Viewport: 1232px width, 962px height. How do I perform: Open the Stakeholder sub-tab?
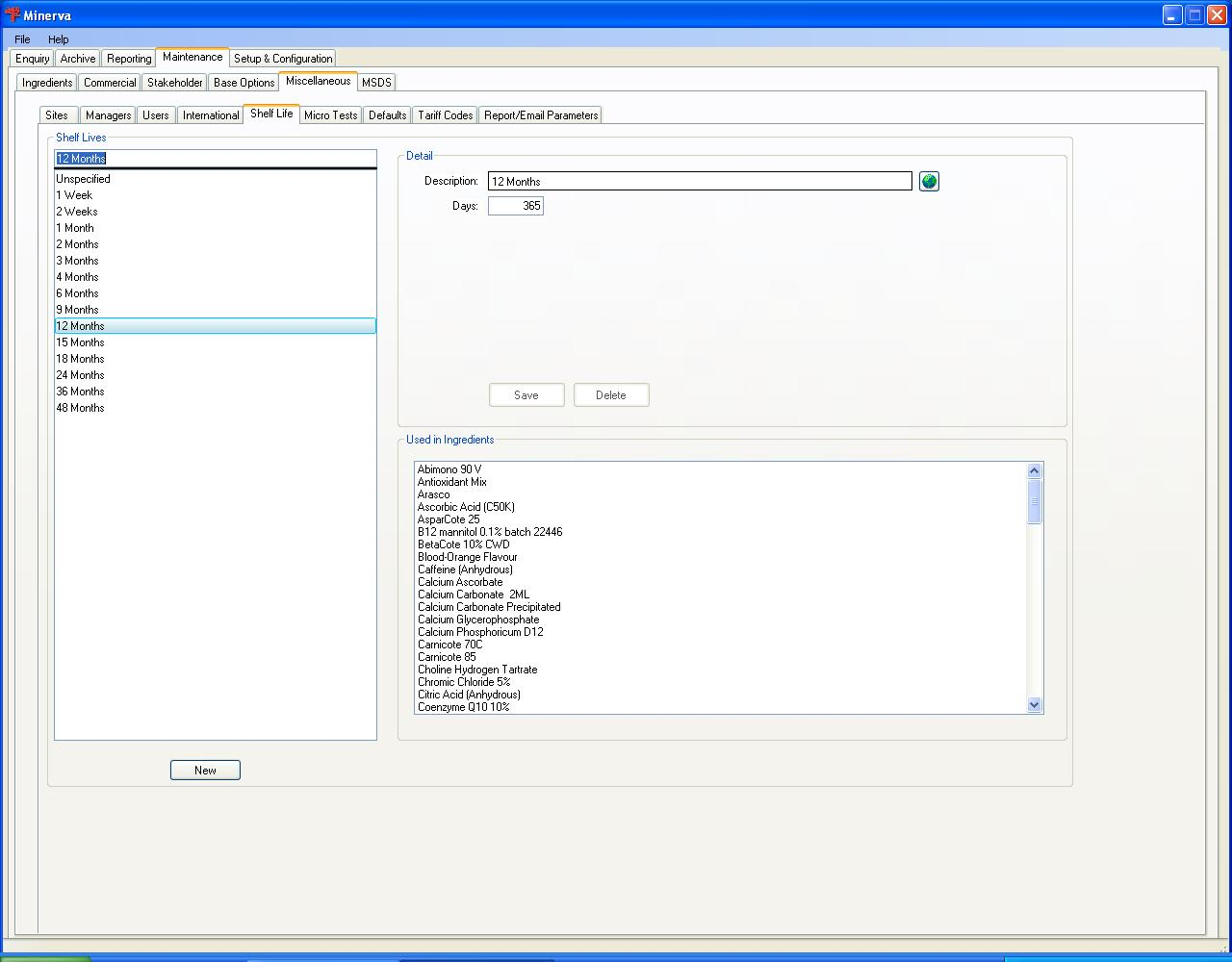click(175, 83)
